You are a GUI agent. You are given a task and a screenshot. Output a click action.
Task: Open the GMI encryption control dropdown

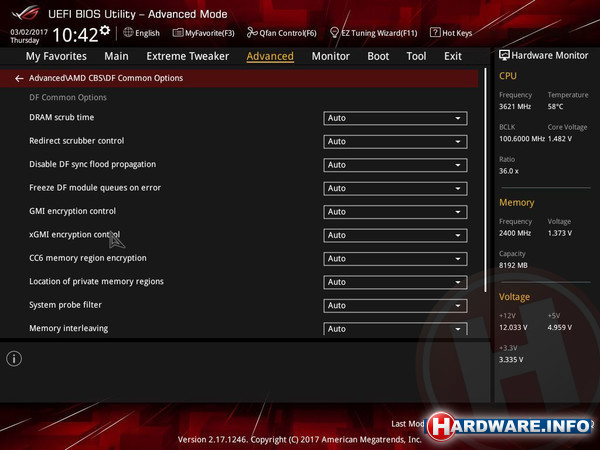395,212
